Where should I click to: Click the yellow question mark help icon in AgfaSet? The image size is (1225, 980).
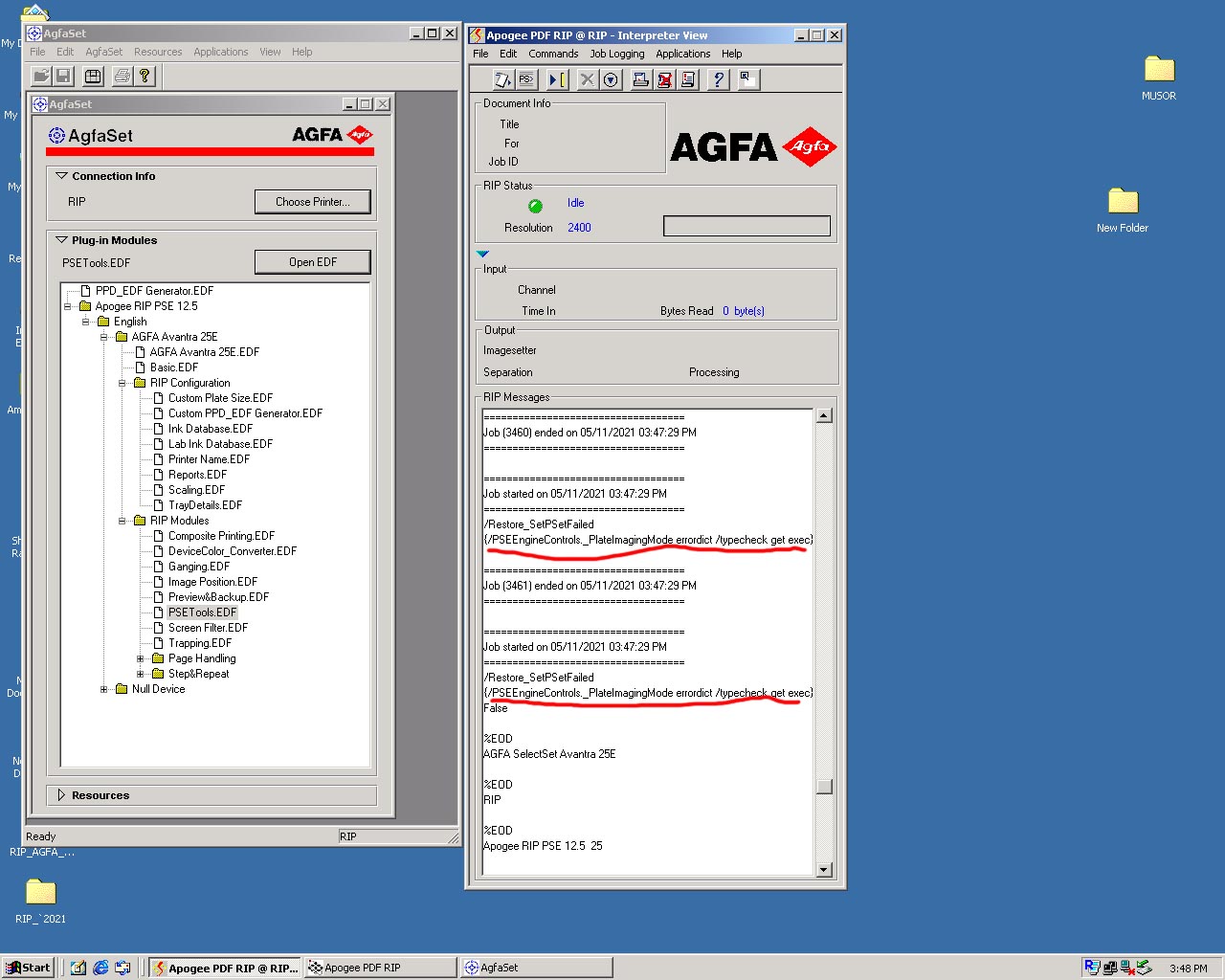click(145, 76)
